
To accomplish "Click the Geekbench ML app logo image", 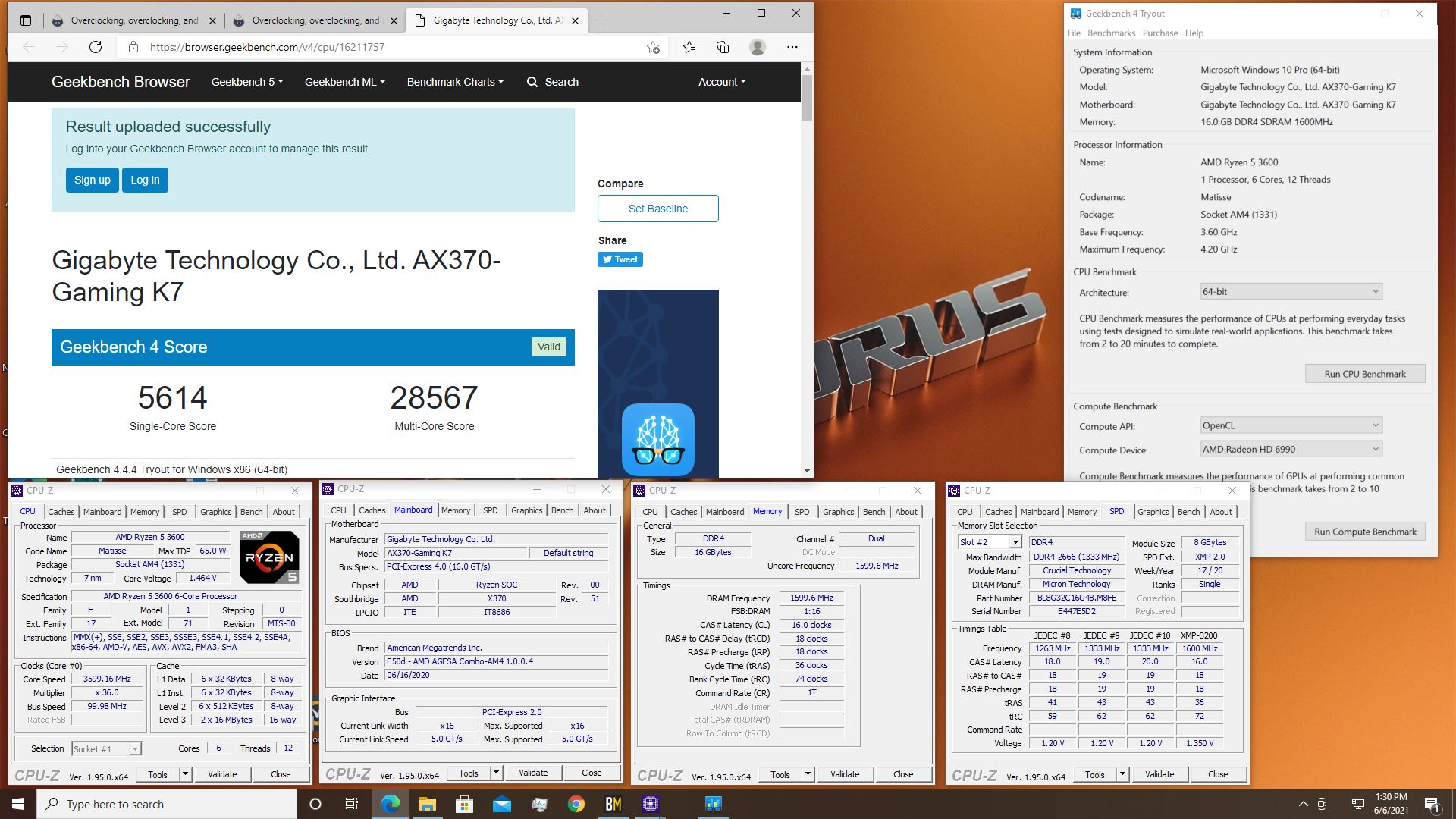I will coord(658,440).
